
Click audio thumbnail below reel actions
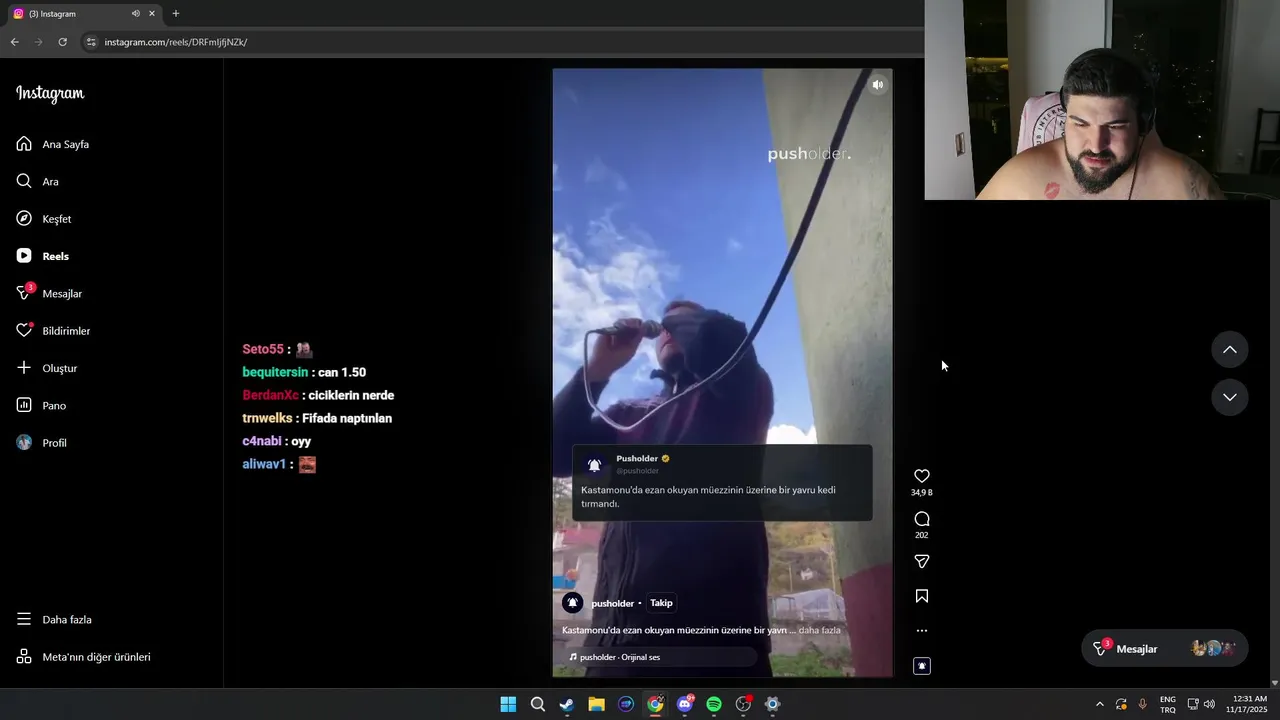[922, 666]
